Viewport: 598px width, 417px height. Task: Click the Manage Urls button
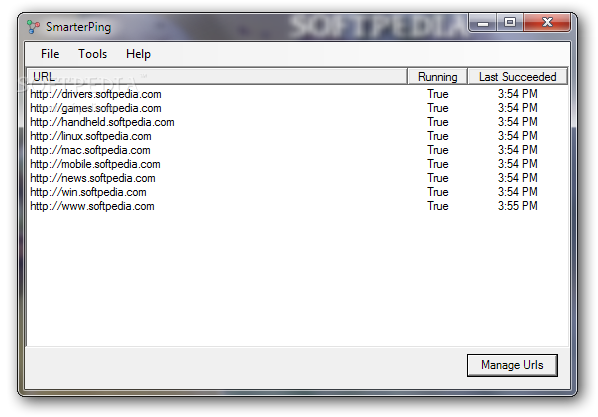[x=512, y=365]
